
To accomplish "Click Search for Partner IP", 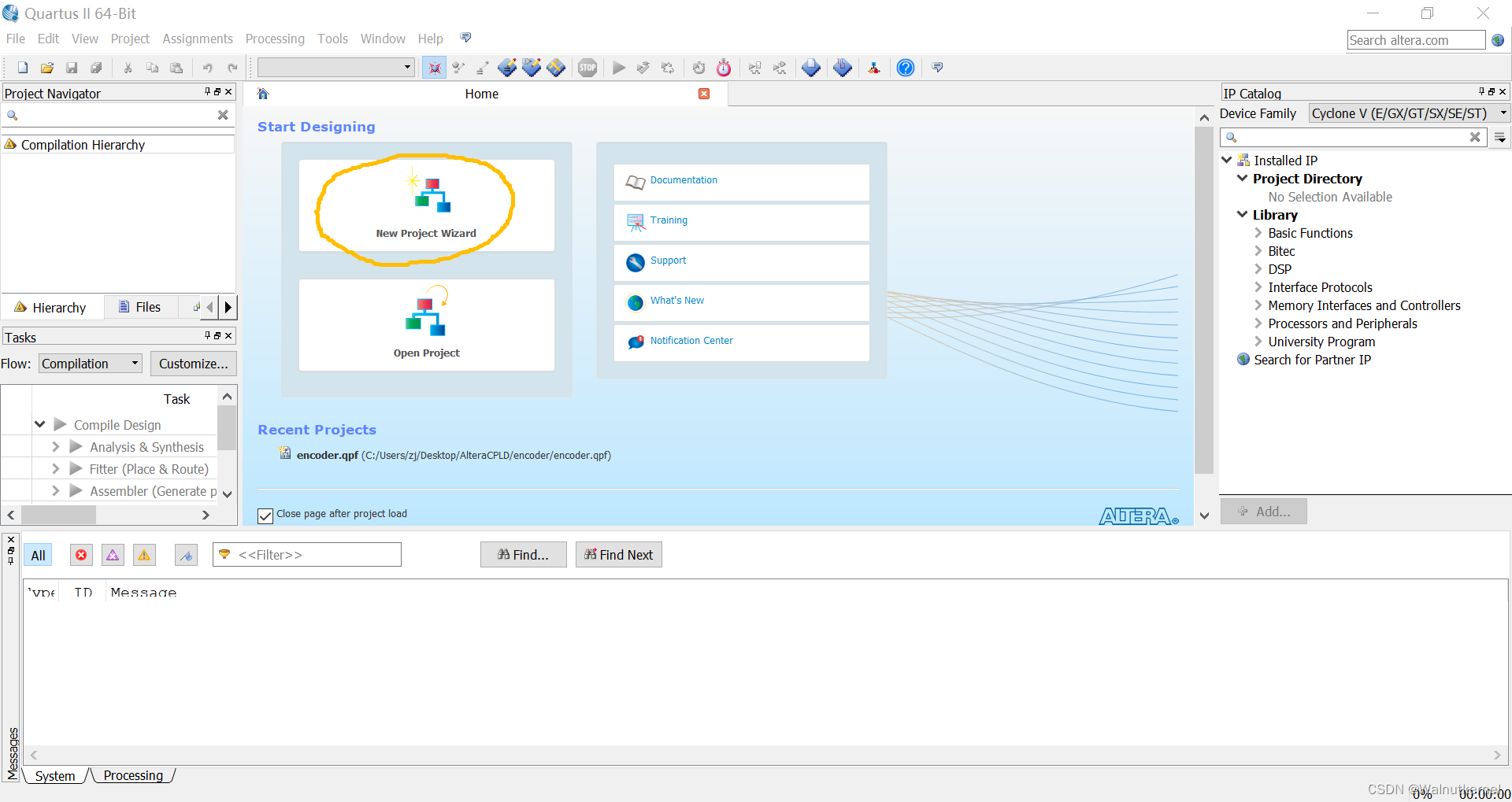I will tap(1312, 360).
